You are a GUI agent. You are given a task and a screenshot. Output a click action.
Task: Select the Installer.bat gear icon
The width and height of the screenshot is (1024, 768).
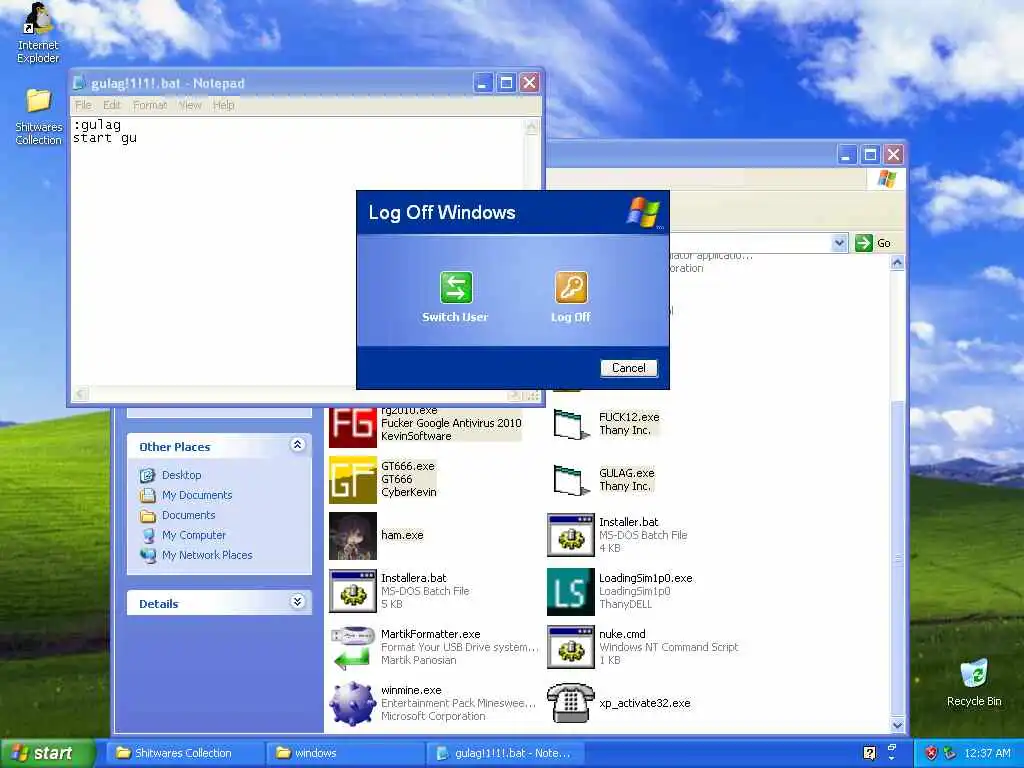pos(571,536)
